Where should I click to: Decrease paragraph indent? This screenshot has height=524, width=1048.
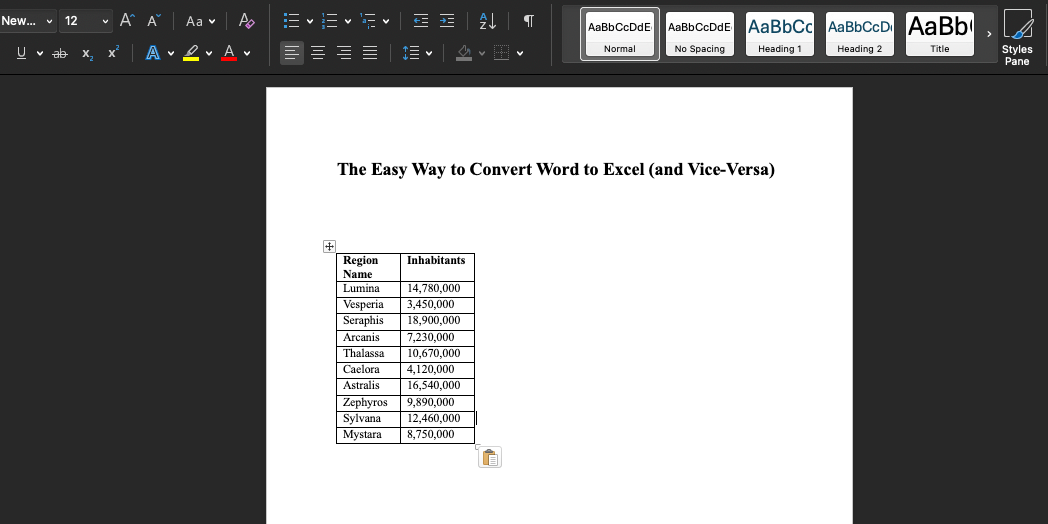click(420, 21)
